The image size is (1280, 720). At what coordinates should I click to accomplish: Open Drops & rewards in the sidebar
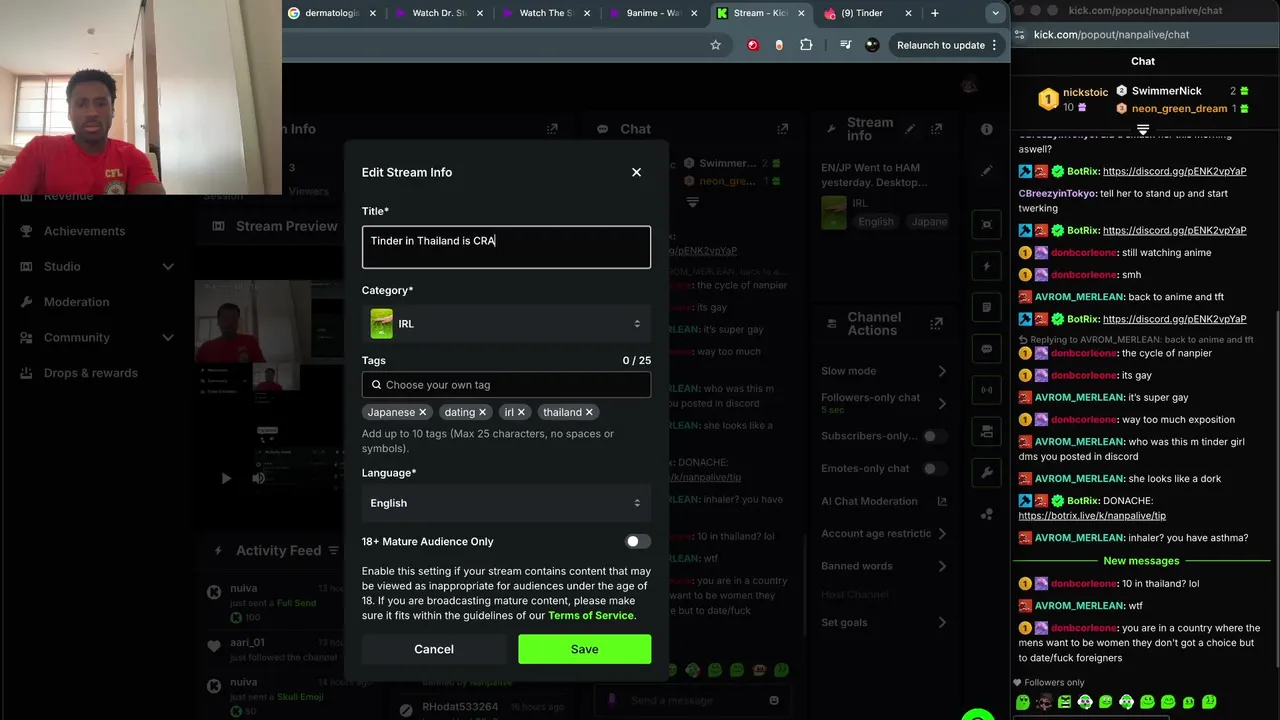point(91,373)
